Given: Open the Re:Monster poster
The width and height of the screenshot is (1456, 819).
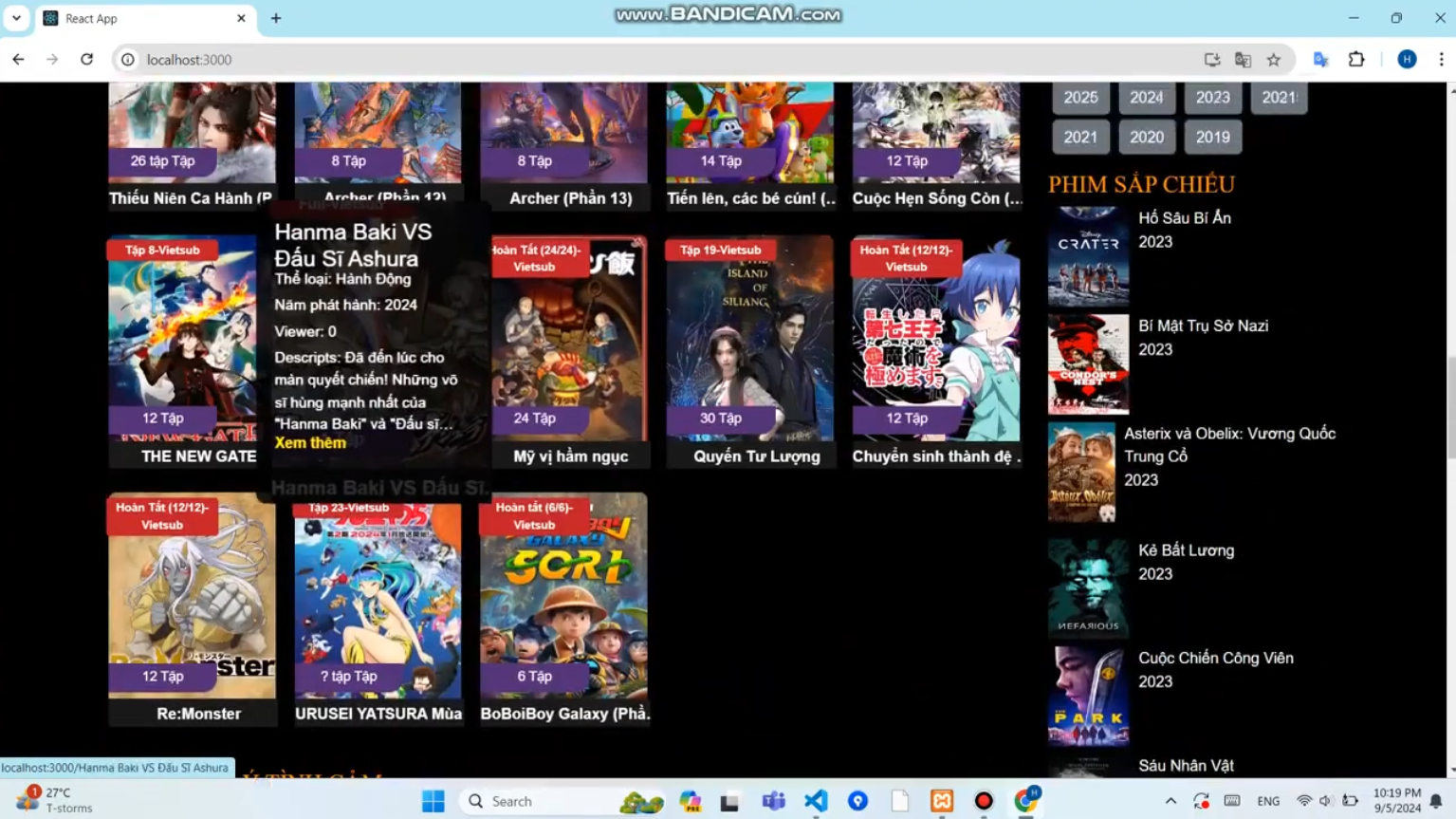Looking at the screenshot, I should (x=192, y=596).
